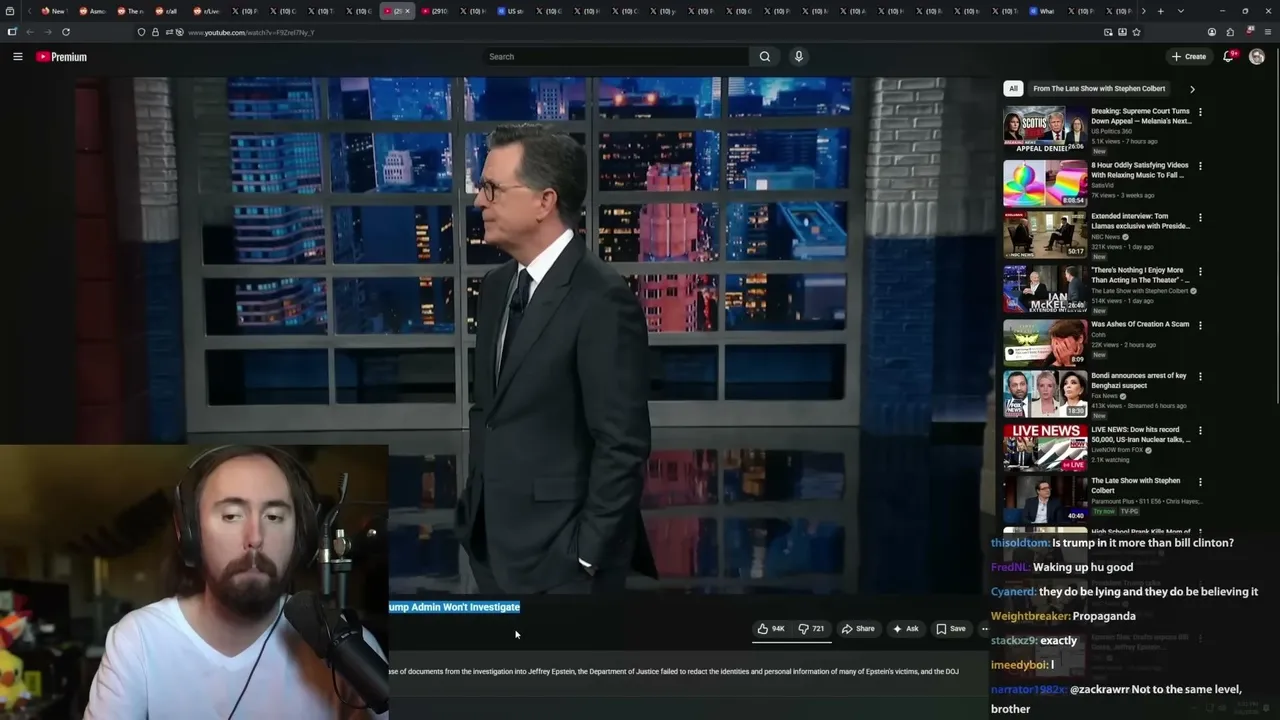Click the 'Try now' badge under Paramount Plus

point(1104,511)
